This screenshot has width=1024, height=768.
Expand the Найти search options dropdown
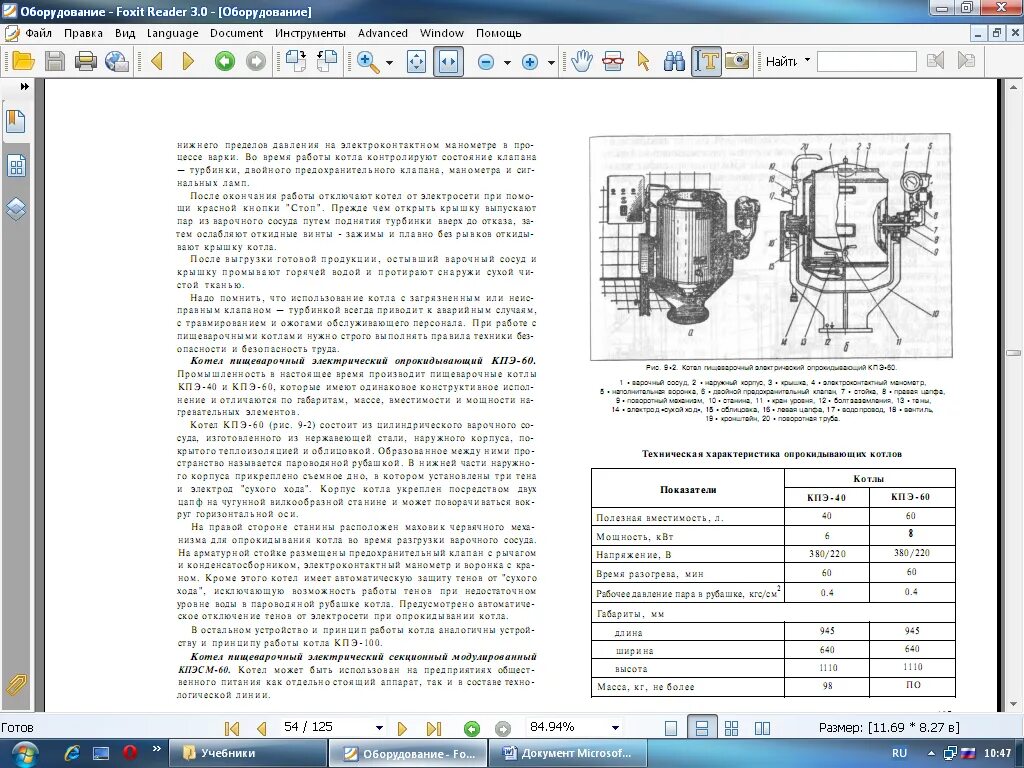[x=807, y=61]
